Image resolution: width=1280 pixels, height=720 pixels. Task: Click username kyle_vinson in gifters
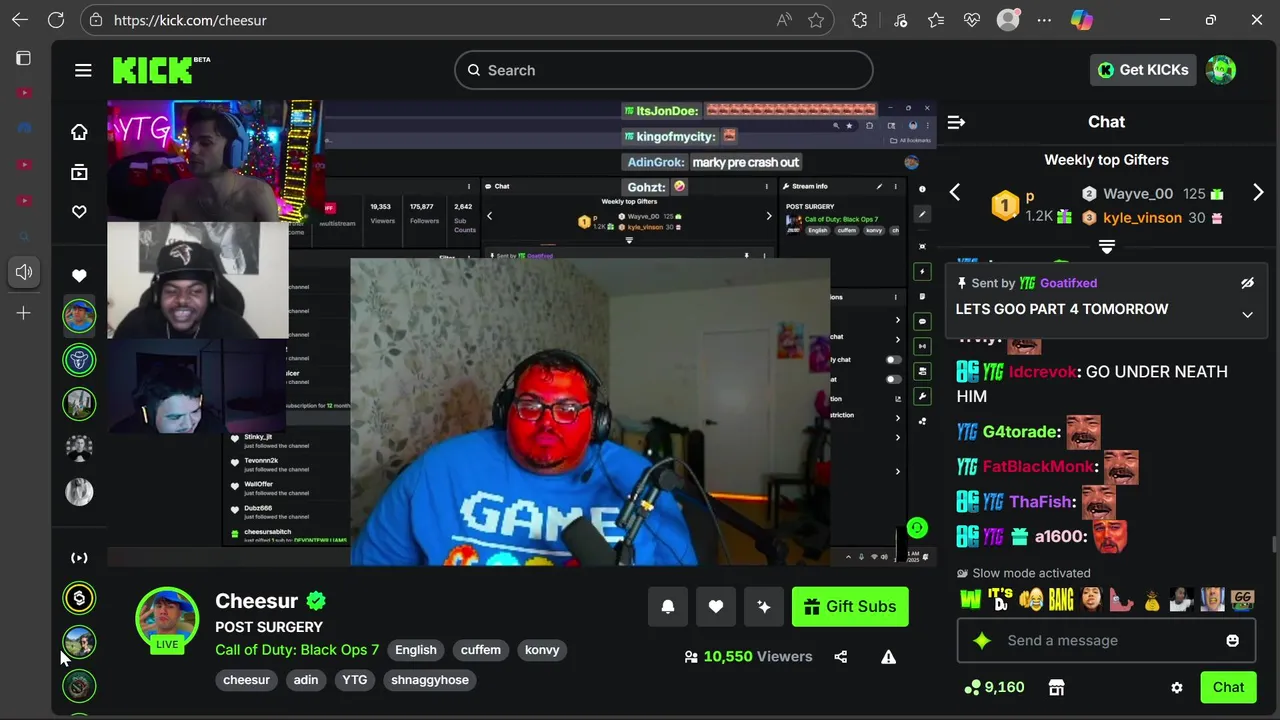1142,218
